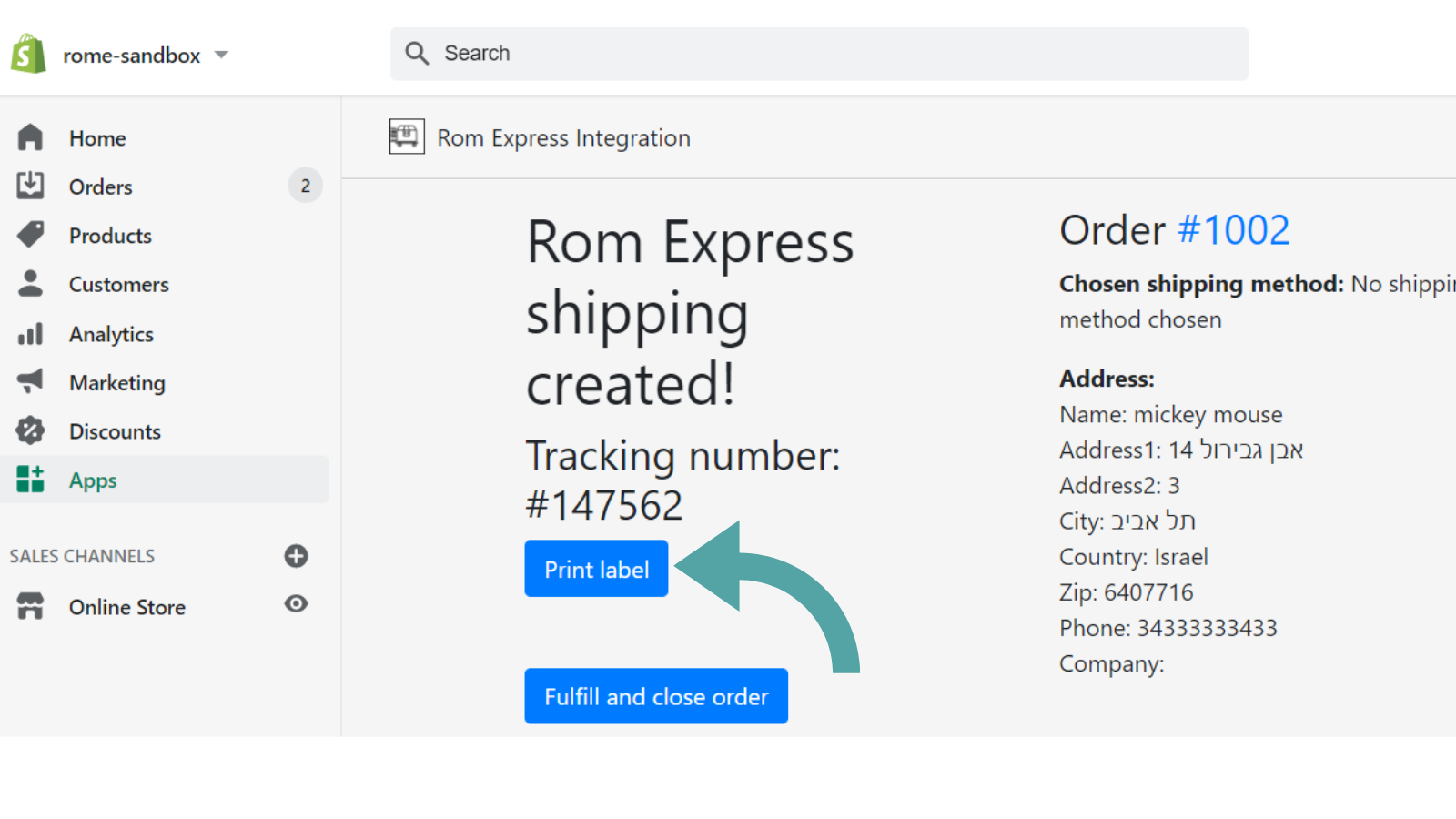
Task: Open Orders from the sidebar icon
Action: (30, 186)
